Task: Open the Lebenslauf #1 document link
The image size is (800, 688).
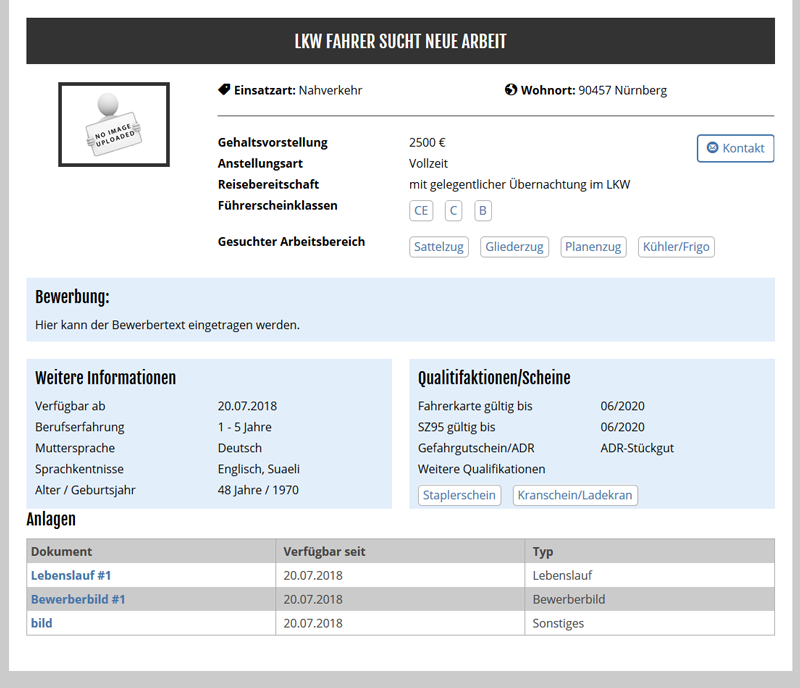Action: pyautogui.click(x=71, y=575)
